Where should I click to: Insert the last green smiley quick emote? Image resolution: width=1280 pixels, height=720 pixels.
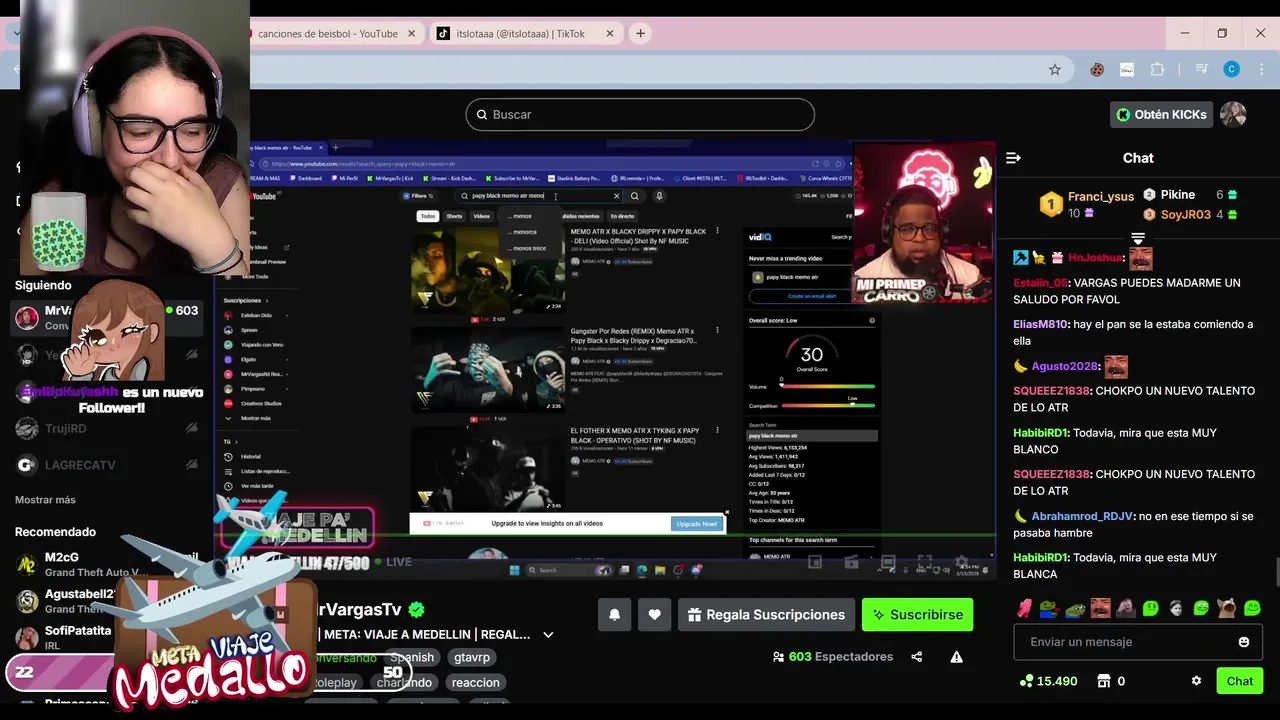coord(1252,608)
